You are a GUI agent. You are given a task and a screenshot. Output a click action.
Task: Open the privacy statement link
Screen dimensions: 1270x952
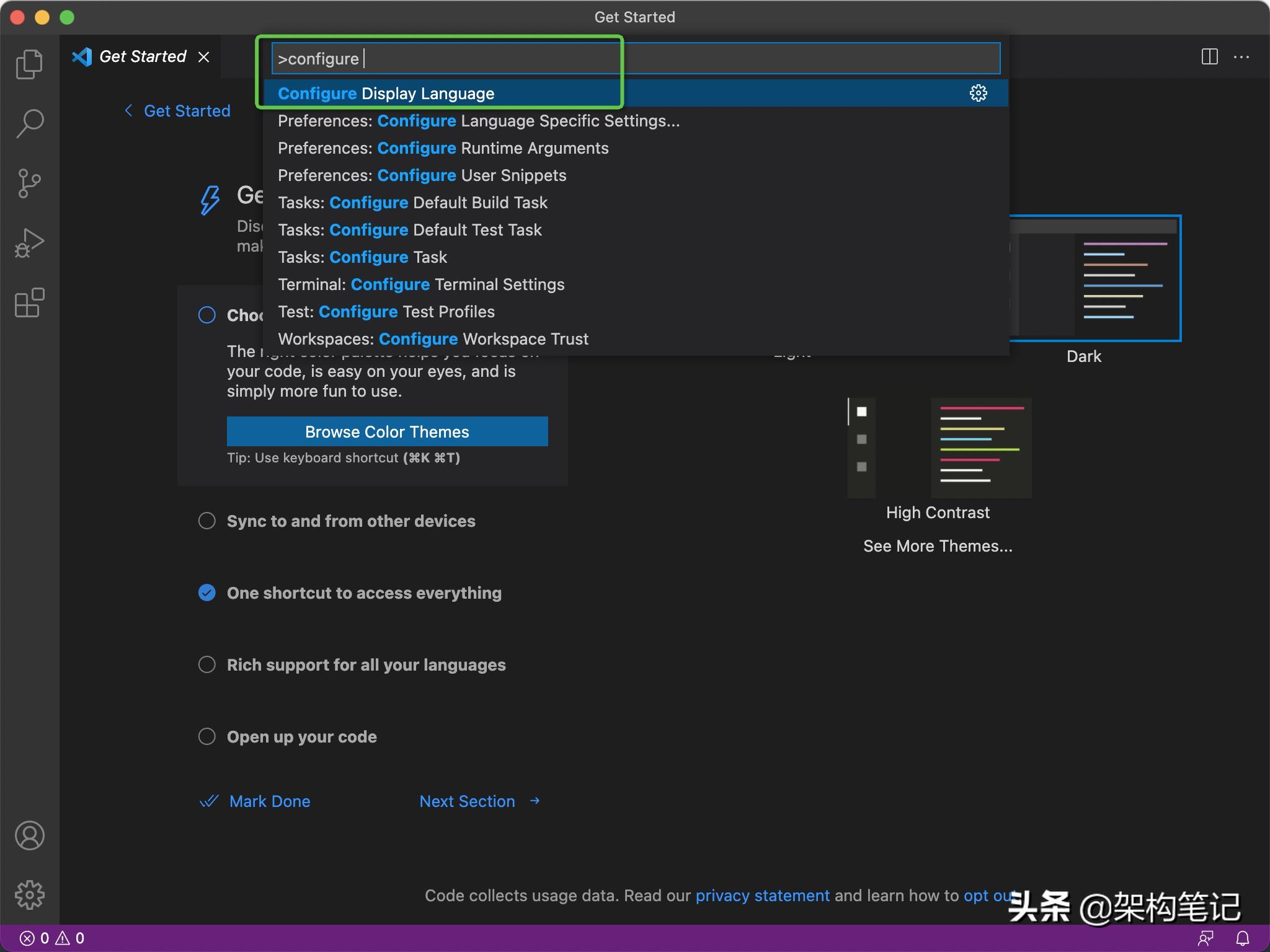tap(762, 896)
